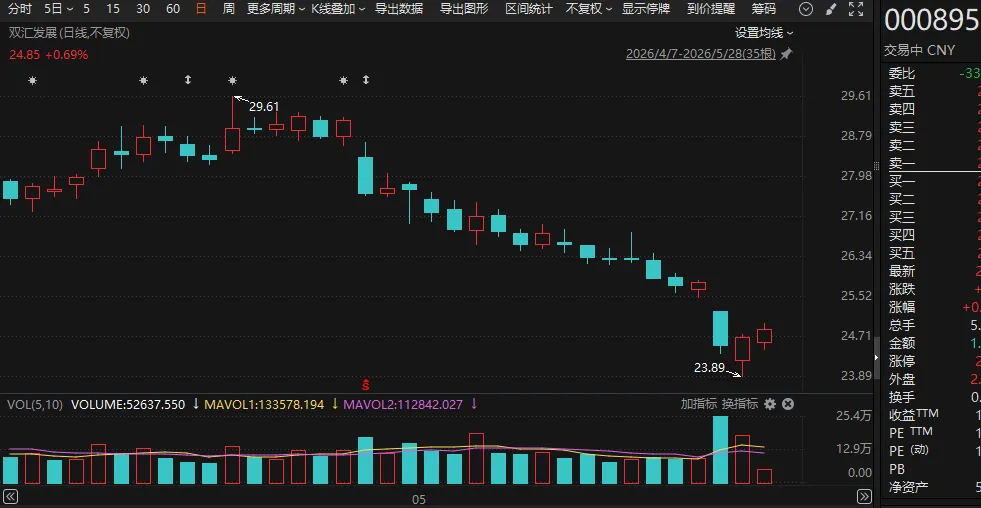The width and height of the screenshot is (981, 508).
Task: Expand 设置均线 moving average settings
Action: click(764, 33)
